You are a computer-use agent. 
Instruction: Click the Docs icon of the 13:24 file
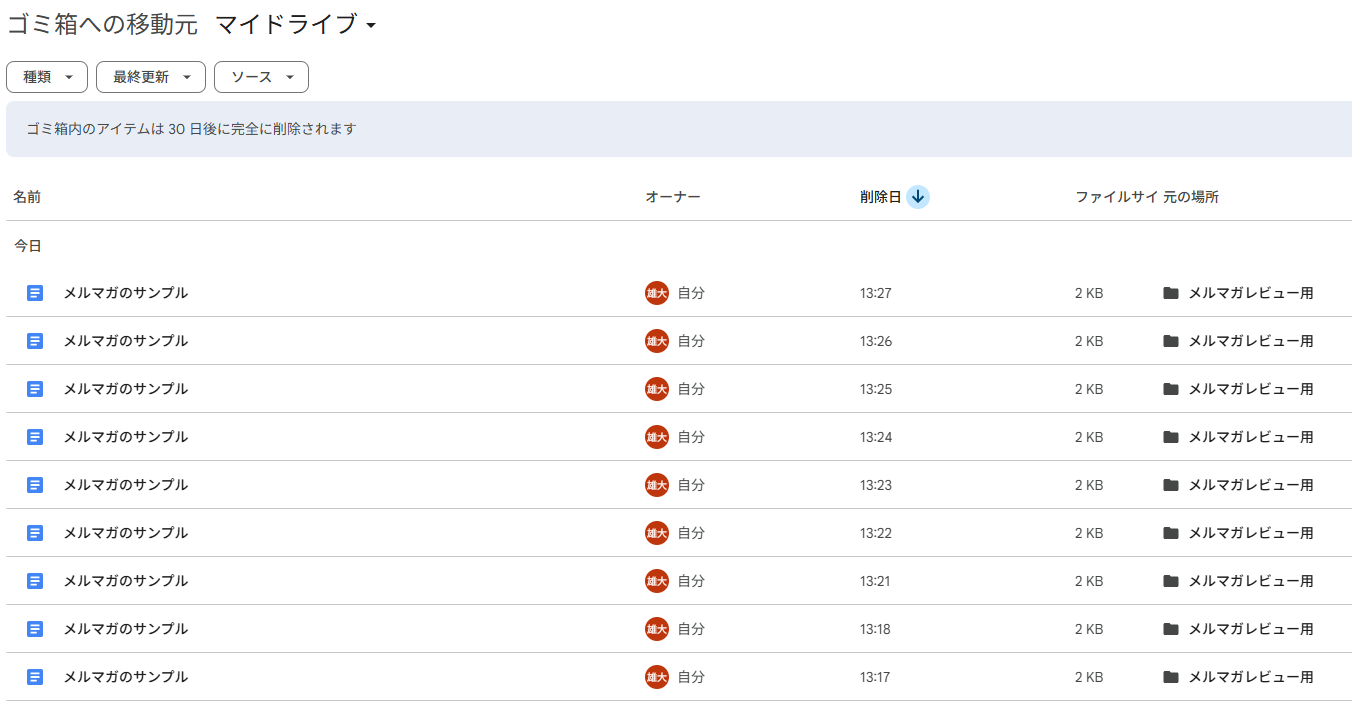[35, 437]
